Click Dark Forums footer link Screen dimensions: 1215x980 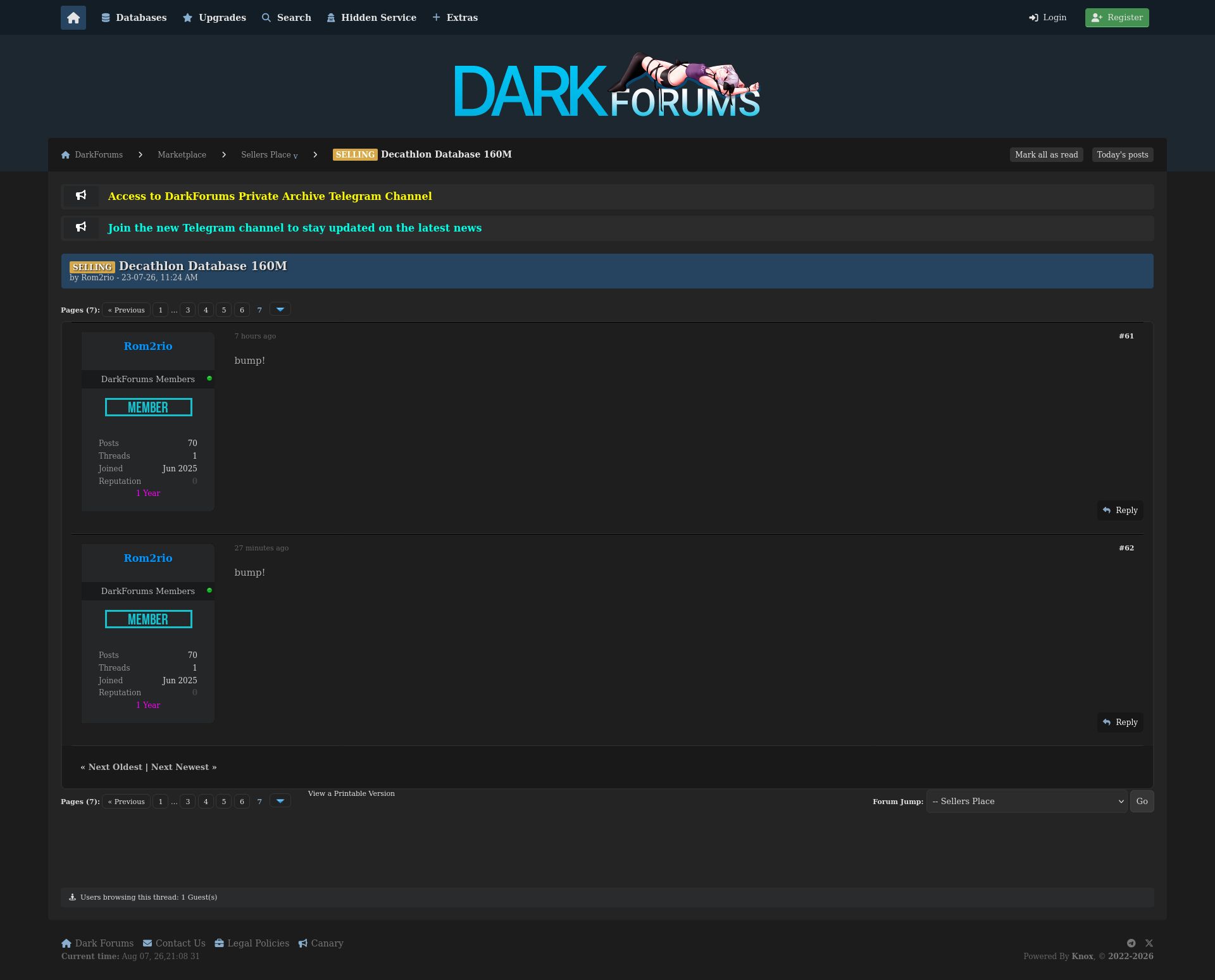pos(97,943)
